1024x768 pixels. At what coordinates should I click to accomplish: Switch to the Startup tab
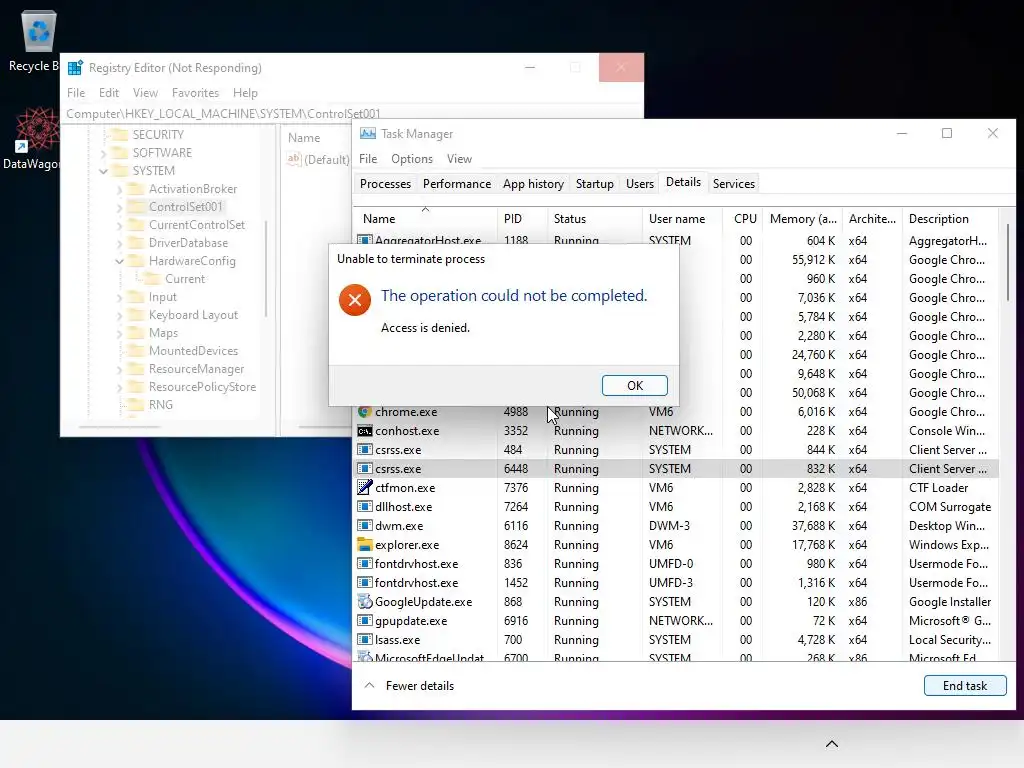click(x=594, y=184)
